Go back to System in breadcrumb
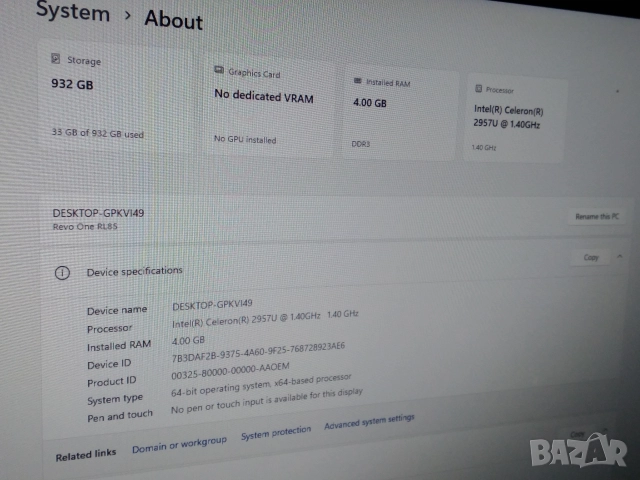 [73, 12]
